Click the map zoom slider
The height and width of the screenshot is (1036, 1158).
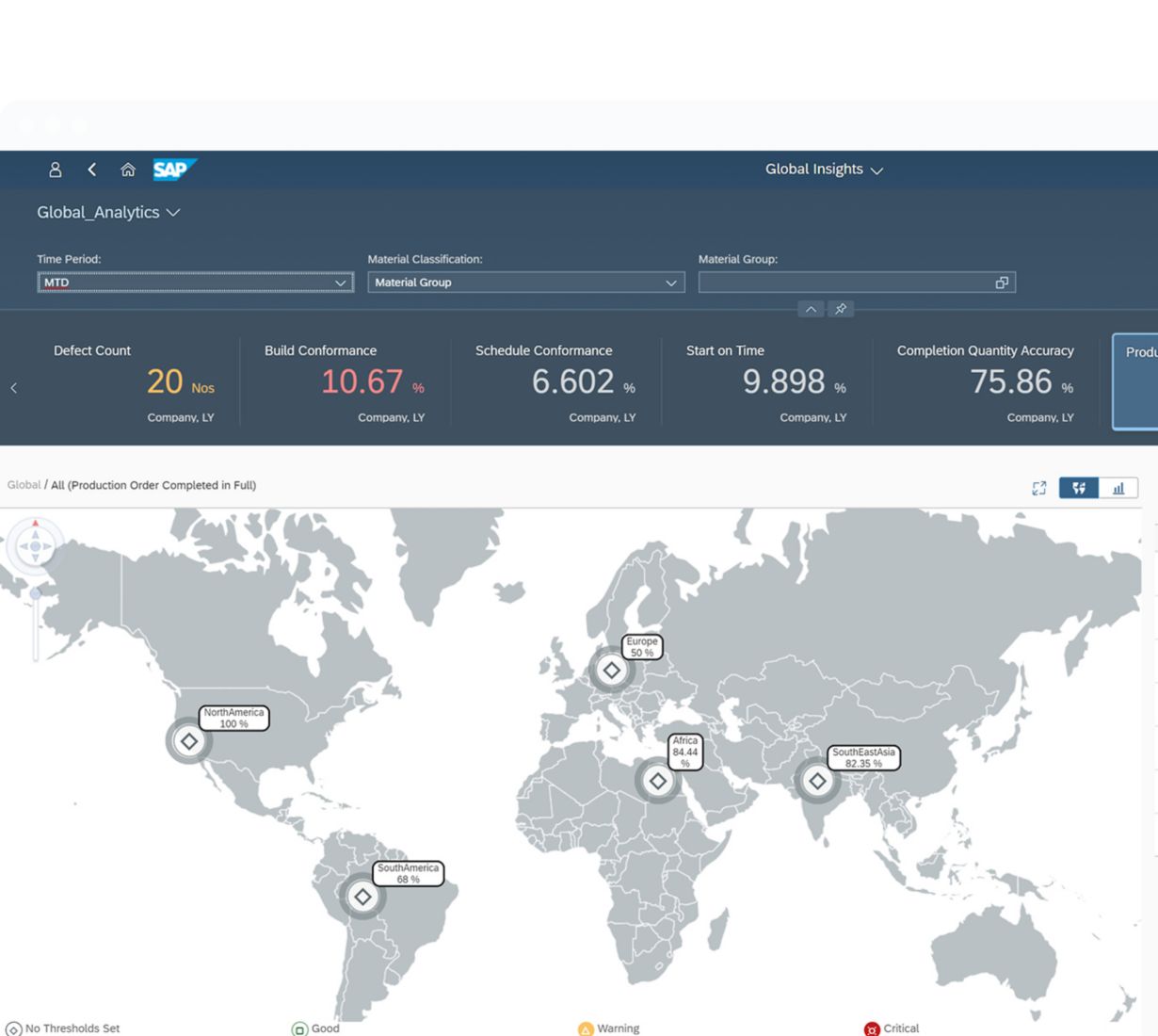[36, 622]
